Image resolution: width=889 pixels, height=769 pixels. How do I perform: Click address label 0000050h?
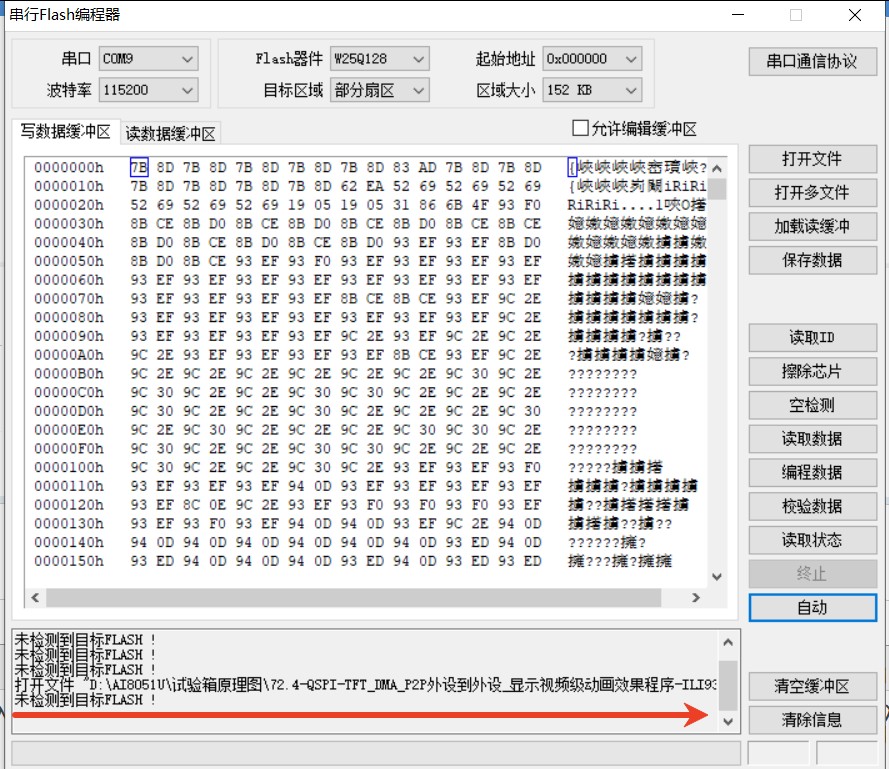click(69, 261)
